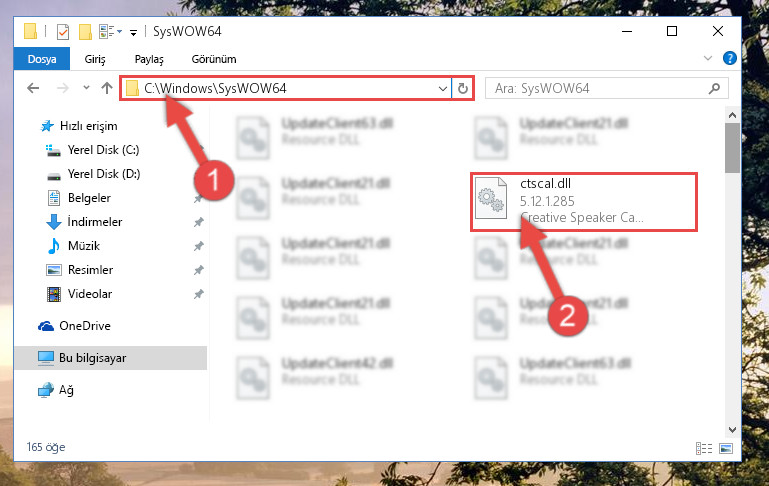Viewport: 769px width, 486px height.
Task: Open Yerel Disk (C:) in sidebar
Action: pos(103,150)
